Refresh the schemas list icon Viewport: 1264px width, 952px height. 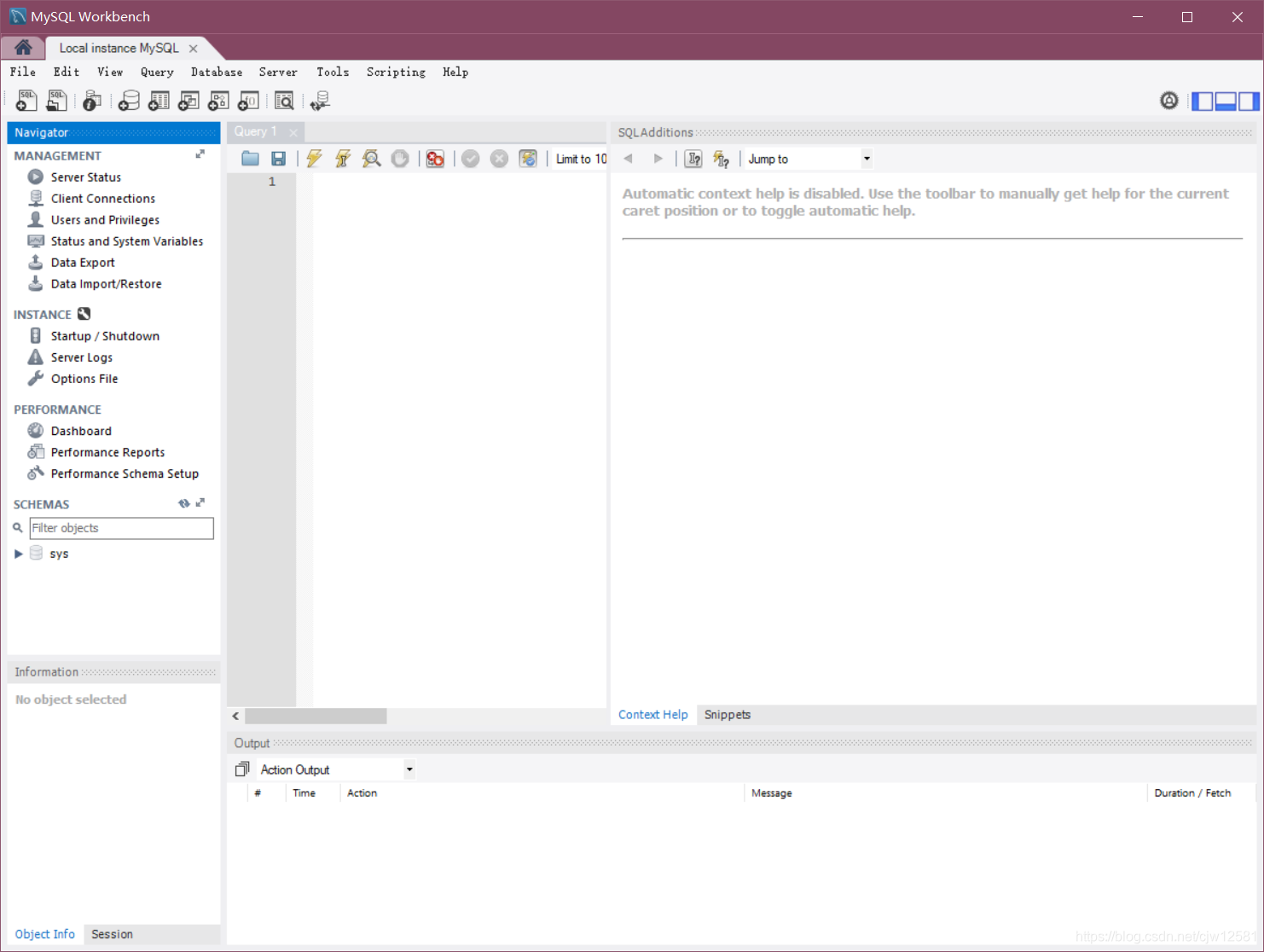[x=184, y=503]
